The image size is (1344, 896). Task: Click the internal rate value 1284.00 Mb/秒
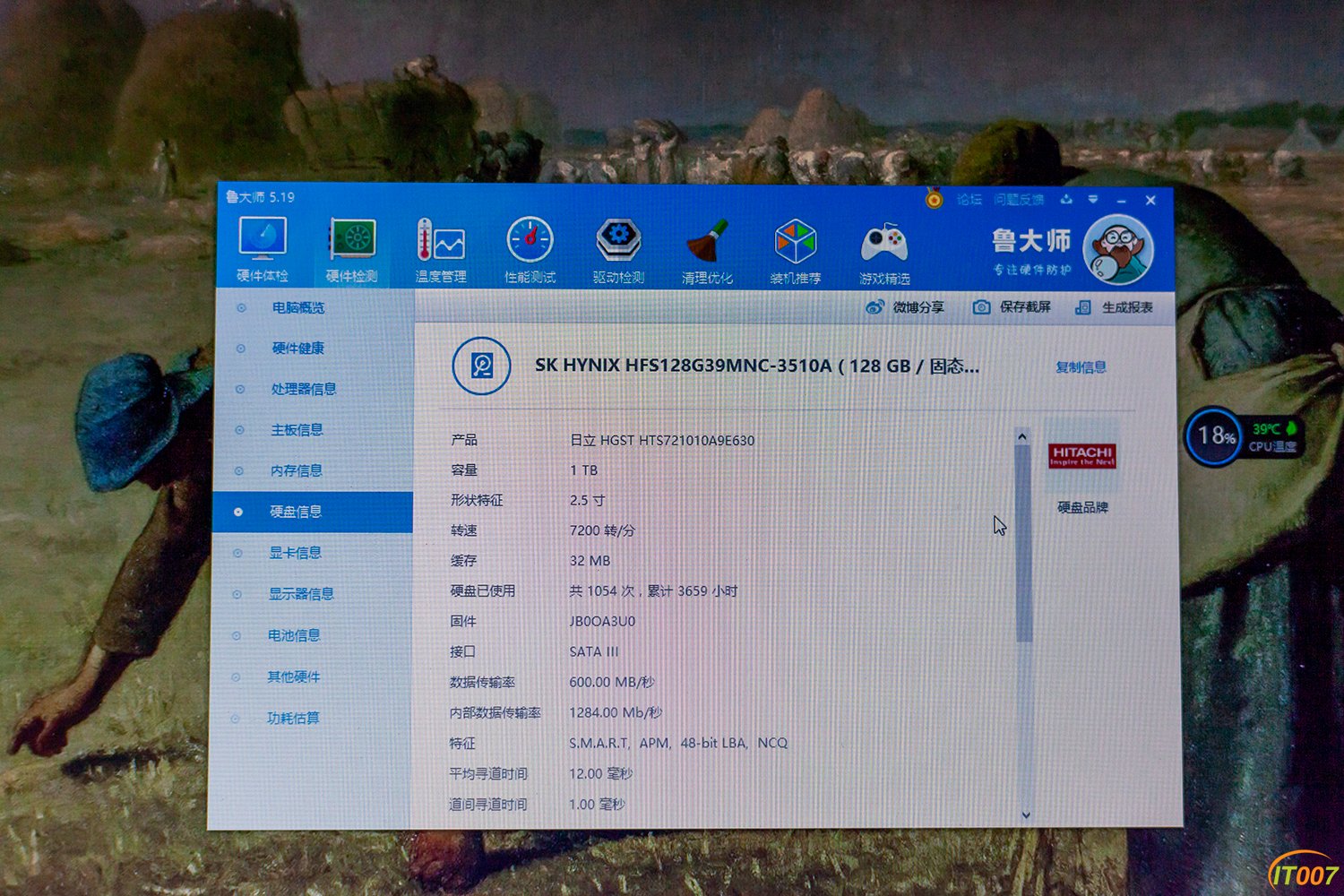(616, 712)
